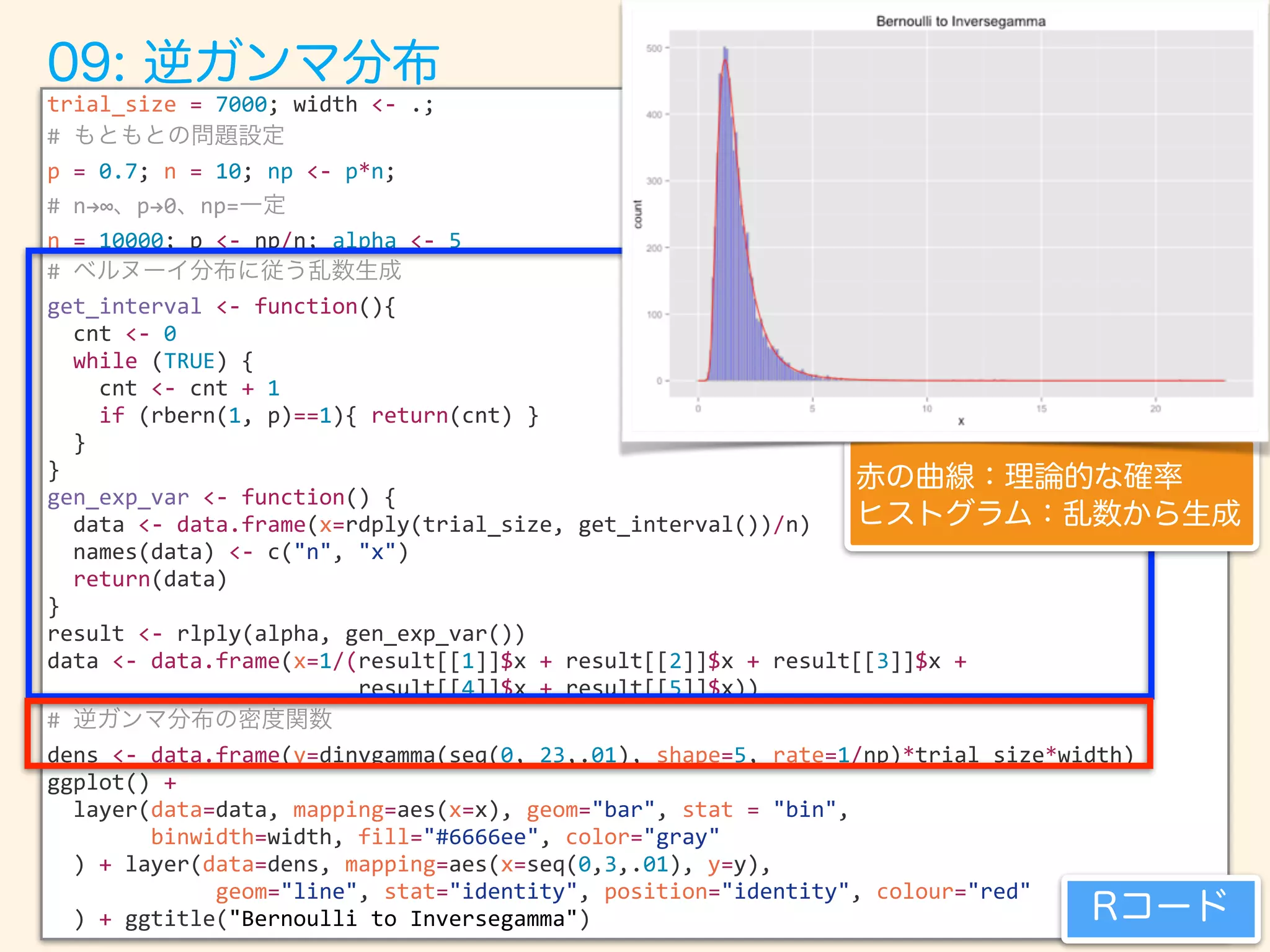
Task: Click the while (TRUE) { line
Action: coord(163,361)
